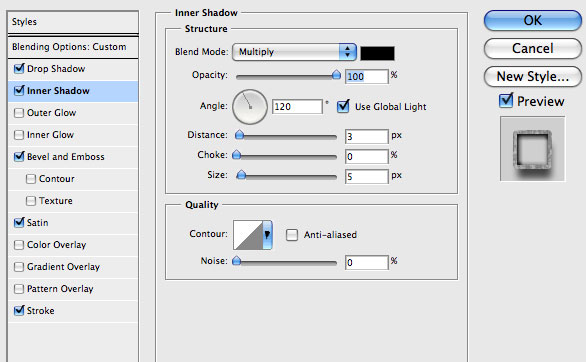Select the Drop Shadow style label
Screen dimensions: 586x362
[56, 69]
